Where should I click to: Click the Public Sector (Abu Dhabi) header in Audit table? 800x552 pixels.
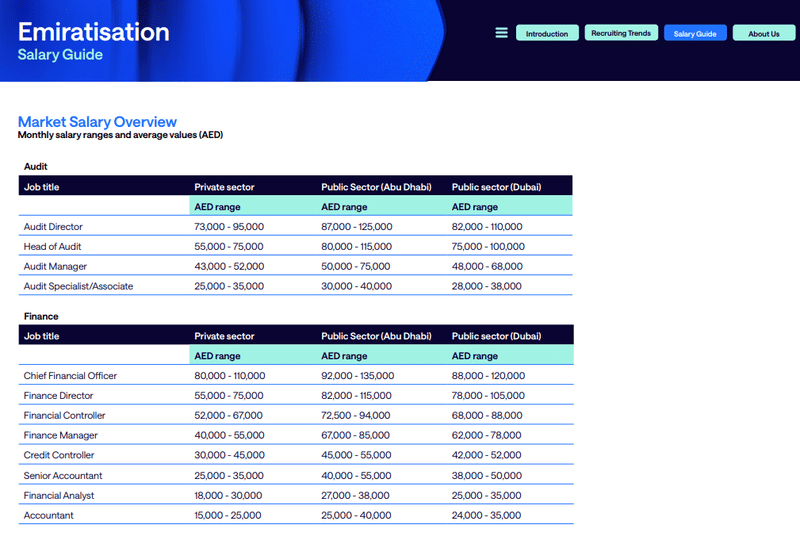[x=376, y=186]
